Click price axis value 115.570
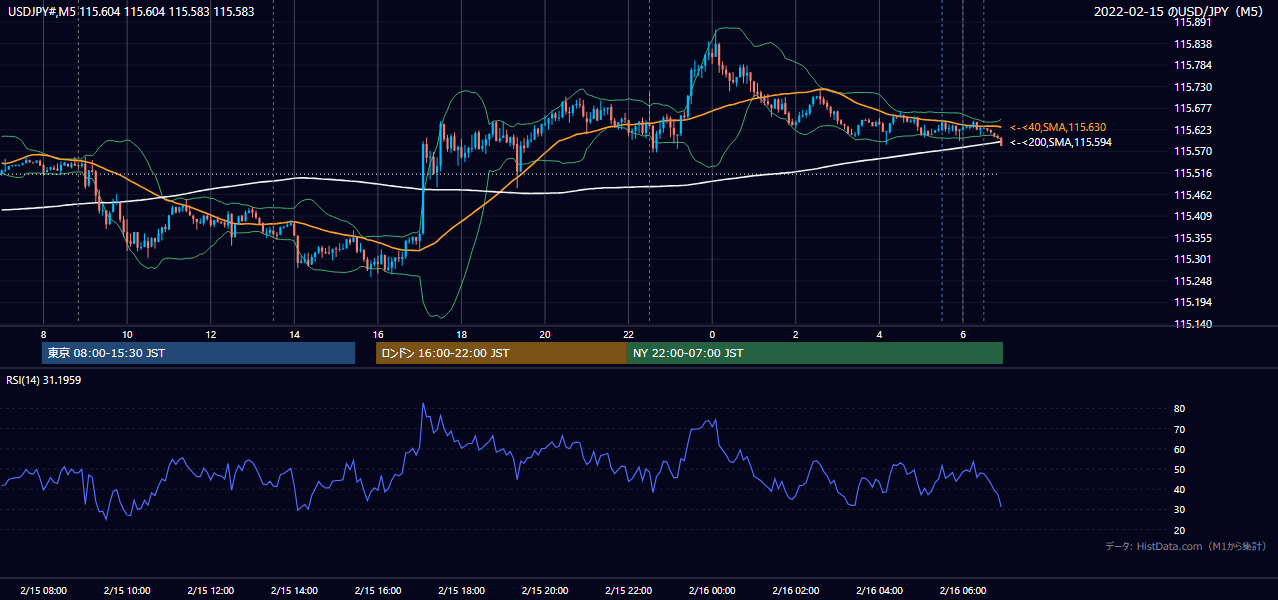 tap(1194, 151)
